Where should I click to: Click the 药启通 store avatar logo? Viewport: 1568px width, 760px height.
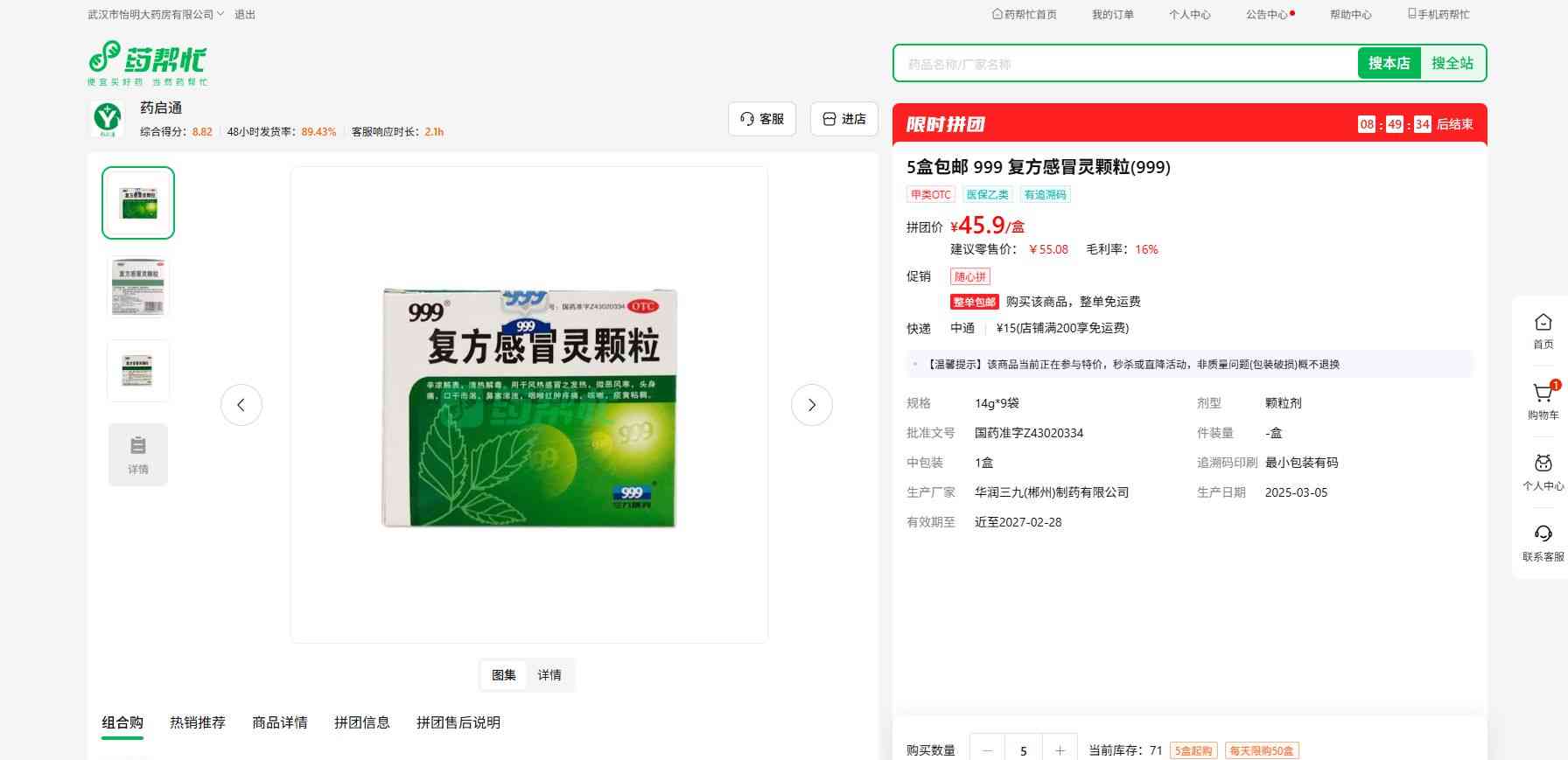pos(108,118)
